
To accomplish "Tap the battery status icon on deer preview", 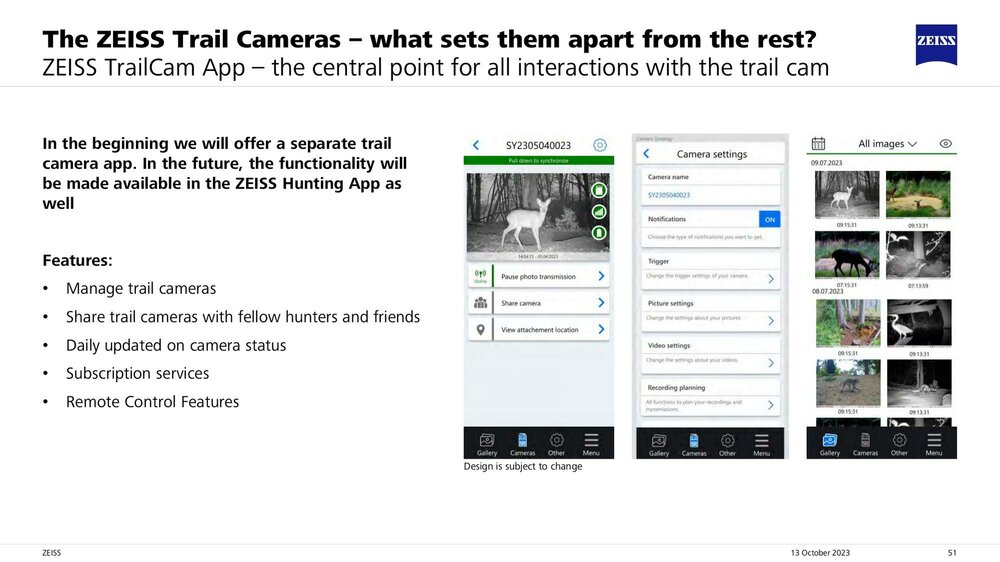I will tap(599, 233).
